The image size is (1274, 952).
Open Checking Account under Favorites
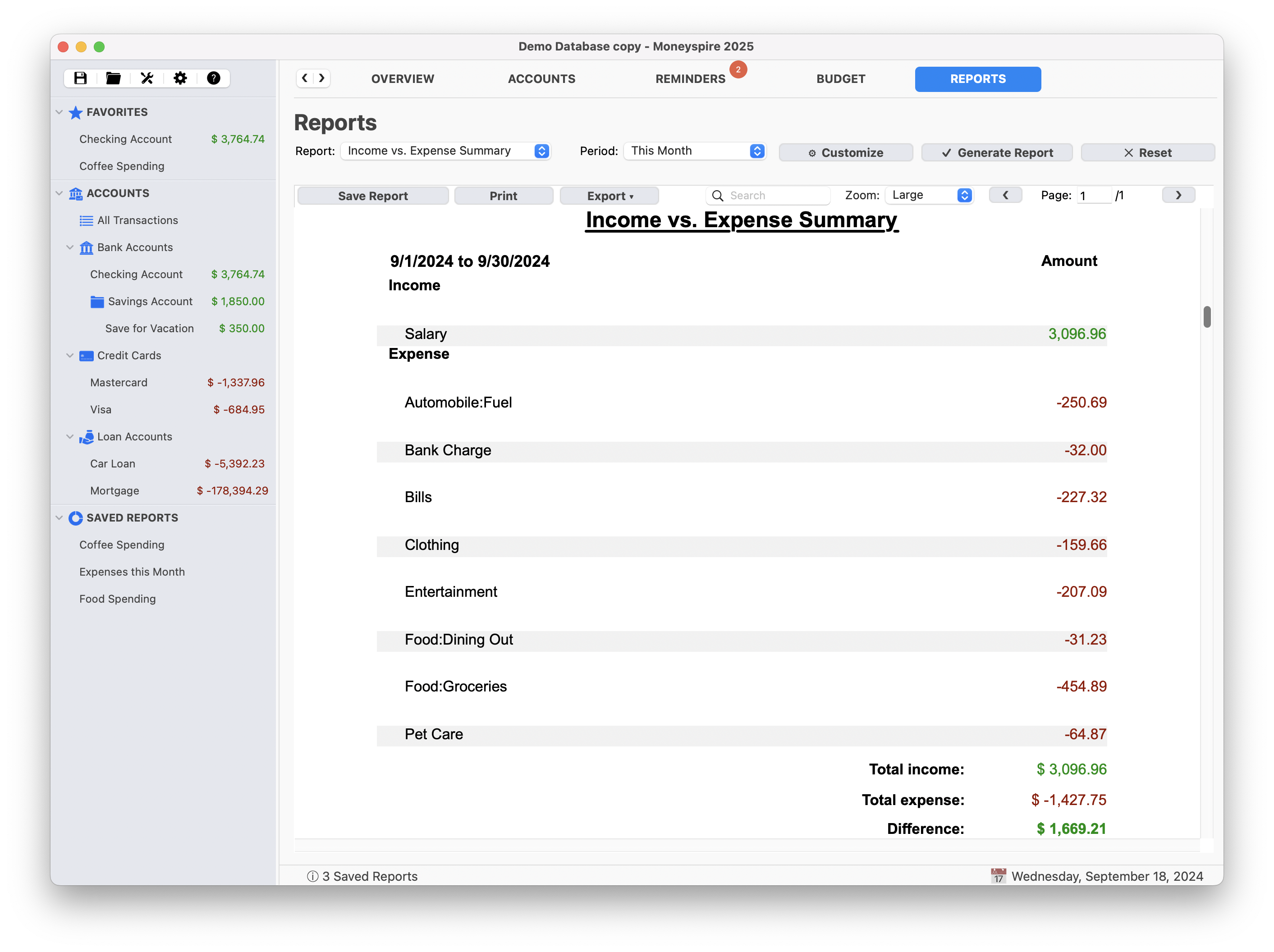(x=164, y=139)
